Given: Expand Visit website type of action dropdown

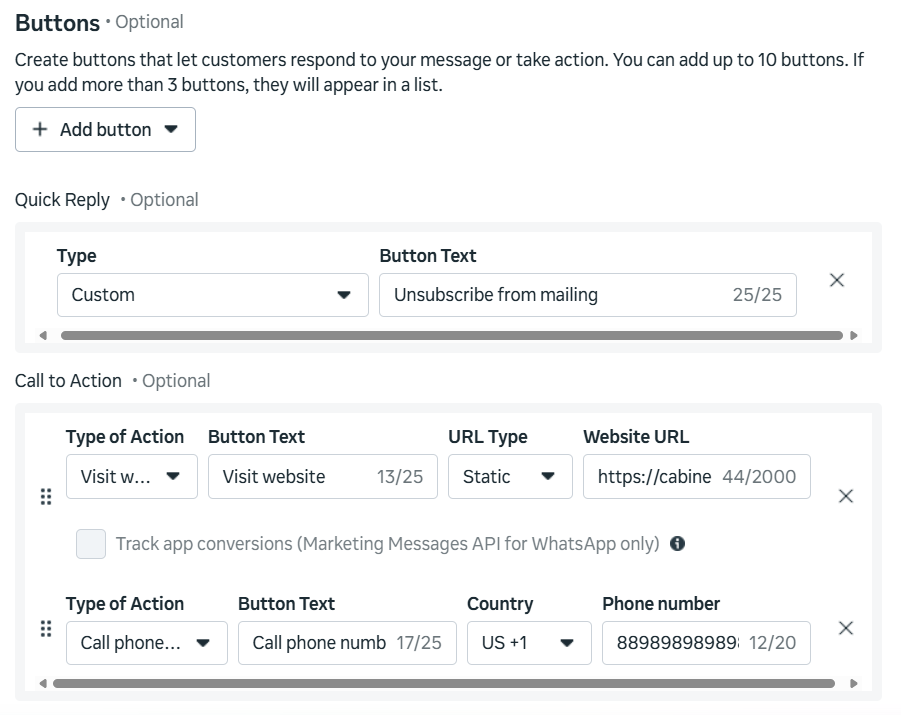Looking at the screenshot, I should (131, 477).
